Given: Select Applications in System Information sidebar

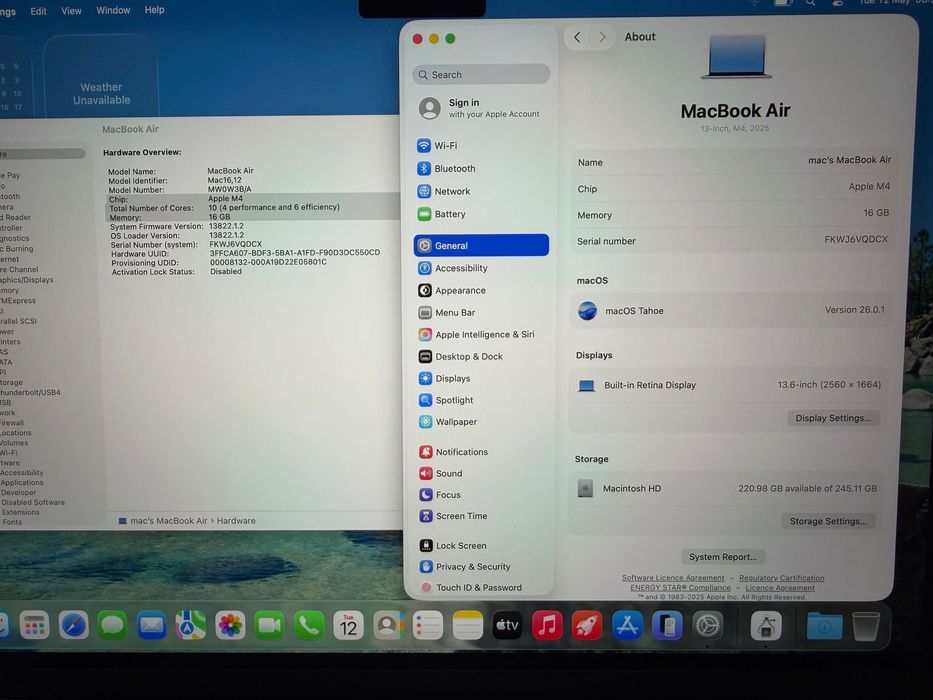Looking at the screenshot, I should tap(21, 482).
